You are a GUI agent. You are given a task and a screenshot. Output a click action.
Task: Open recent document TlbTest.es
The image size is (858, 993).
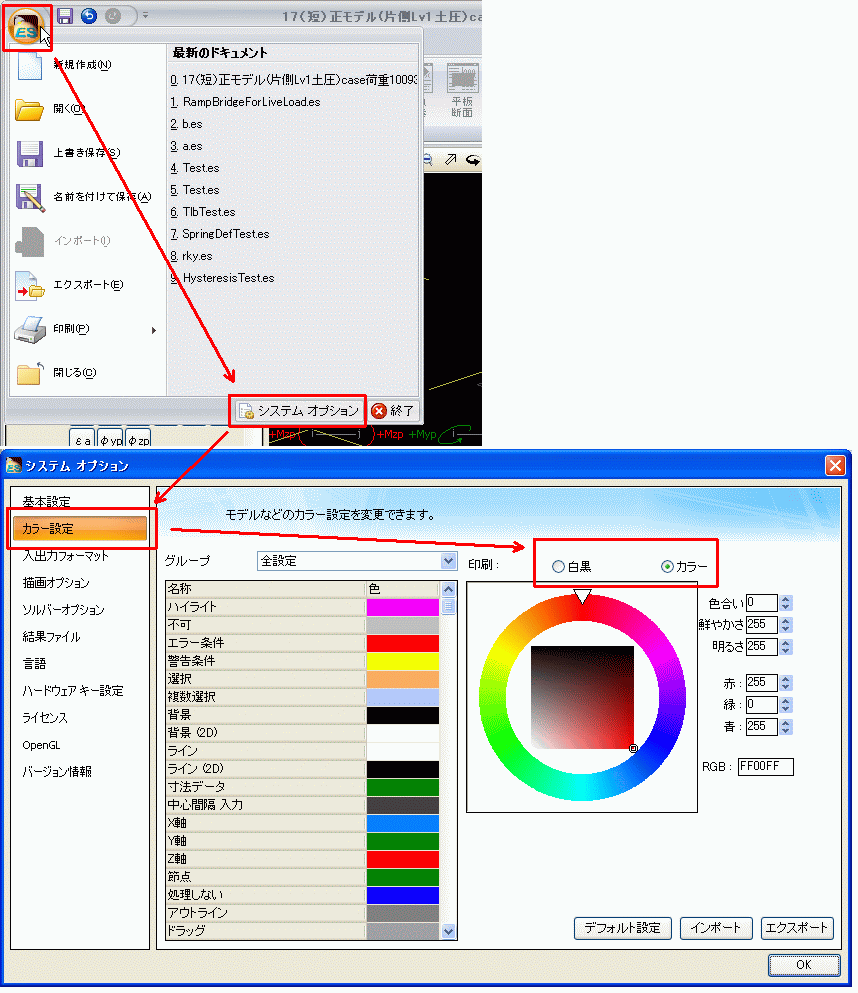[203, 212]
